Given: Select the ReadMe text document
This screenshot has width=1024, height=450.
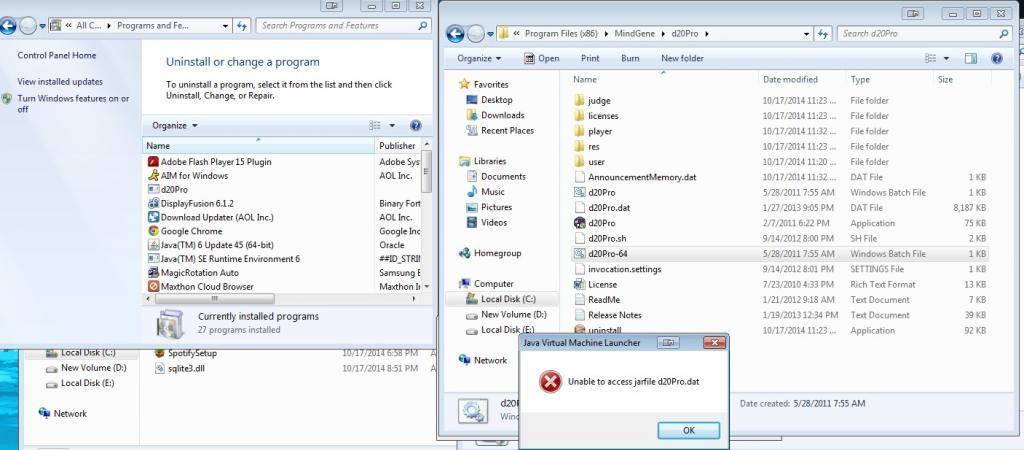Looking at the screenshot, I should 603,300.
